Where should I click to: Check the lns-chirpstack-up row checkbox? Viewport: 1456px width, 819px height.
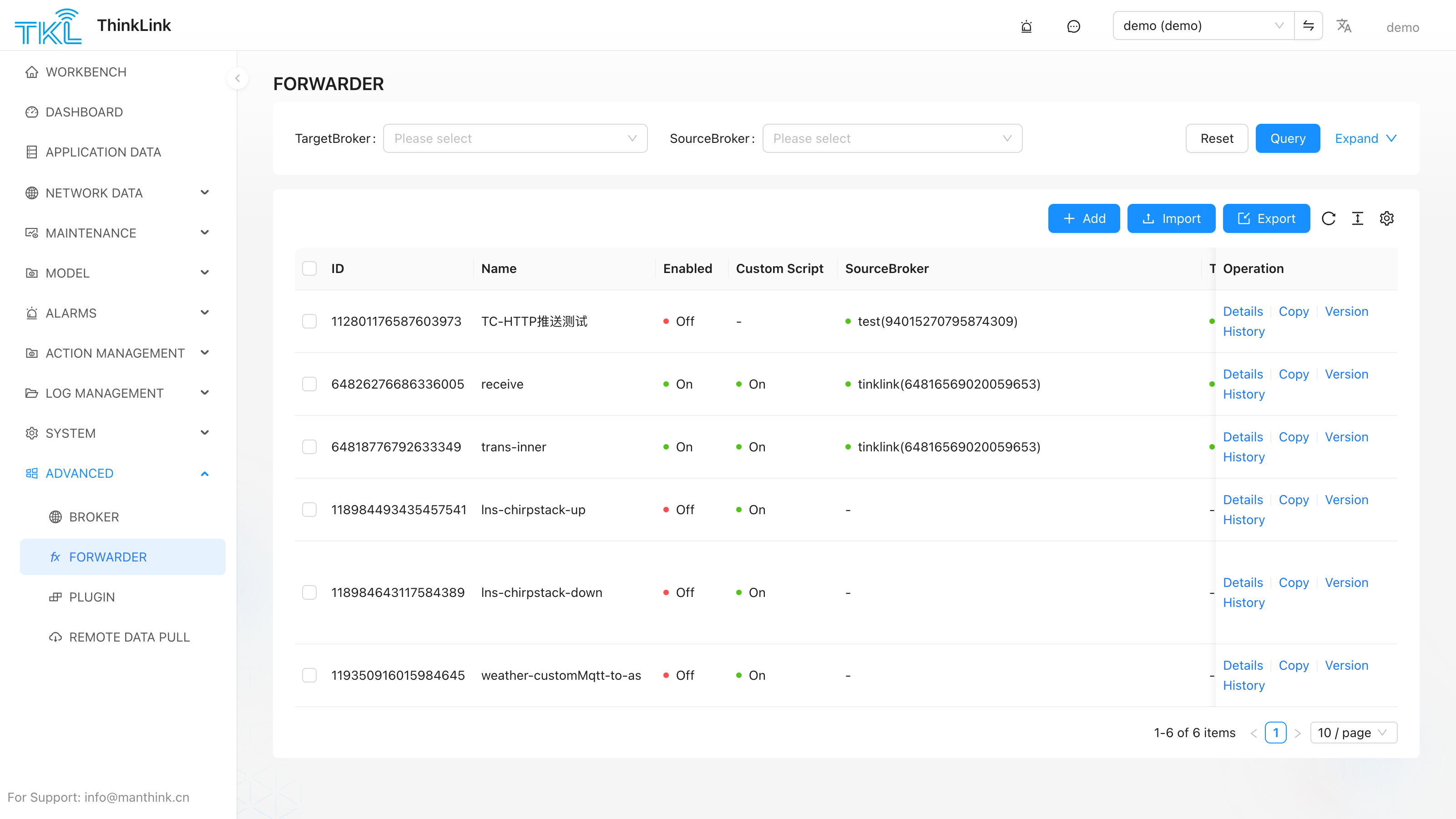pos(309,509)
